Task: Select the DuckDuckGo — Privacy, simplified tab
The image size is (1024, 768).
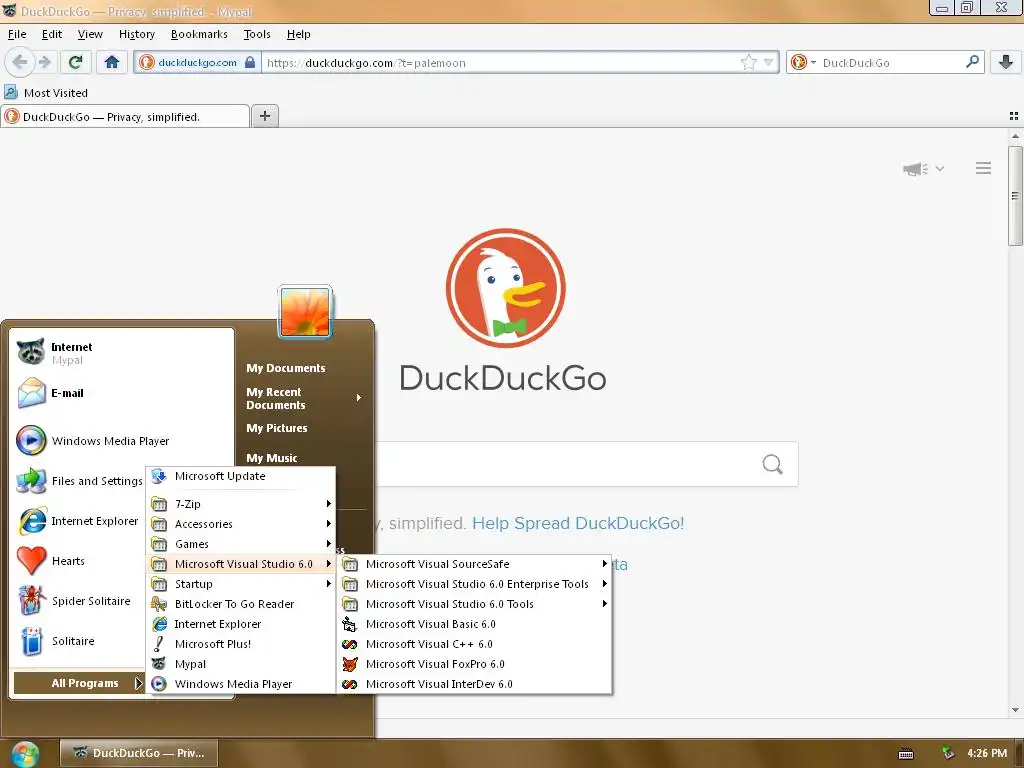Action: point(125,116)
